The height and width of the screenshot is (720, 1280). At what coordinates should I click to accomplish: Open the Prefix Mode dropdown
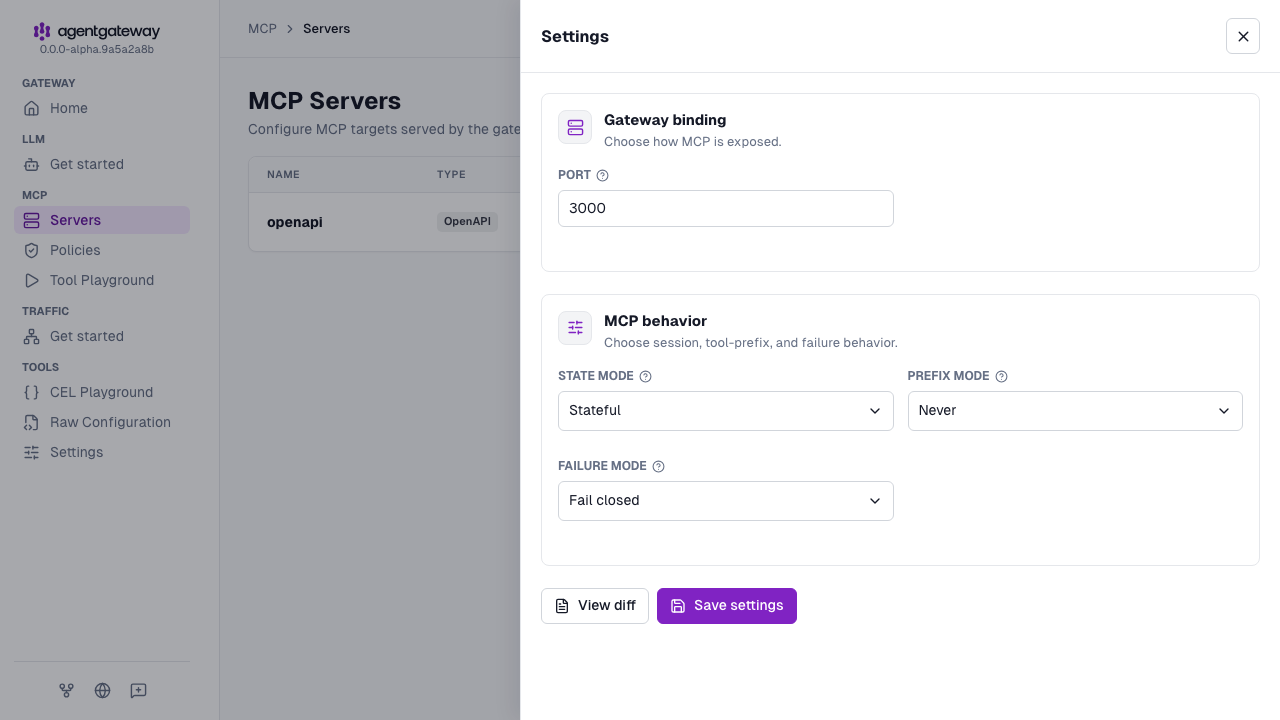(1075, 411)
